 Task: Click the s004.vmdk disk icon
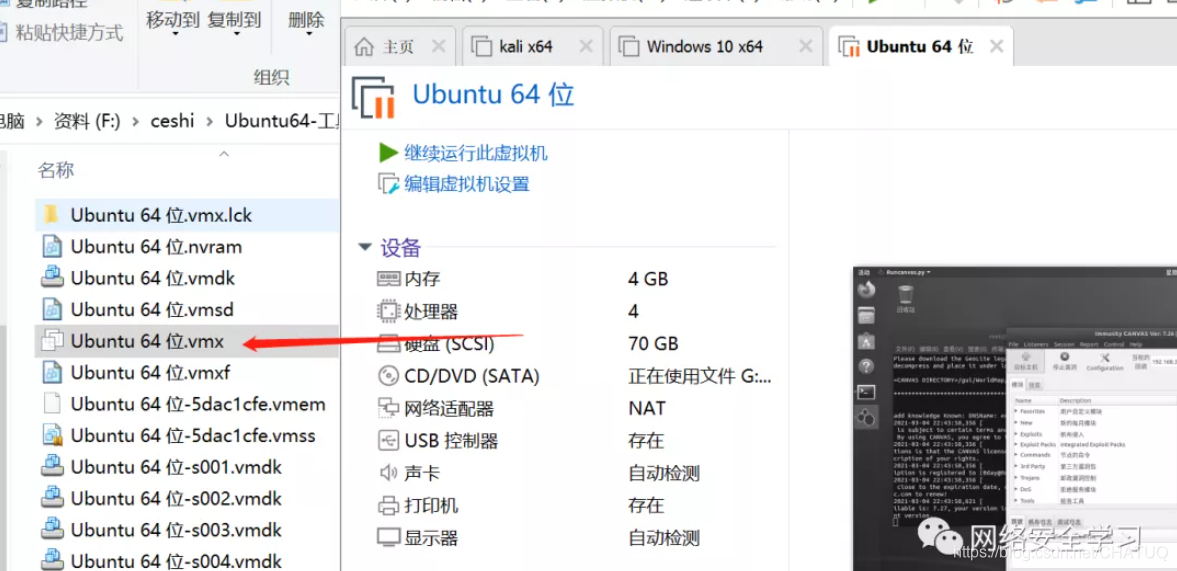[51, 560]
